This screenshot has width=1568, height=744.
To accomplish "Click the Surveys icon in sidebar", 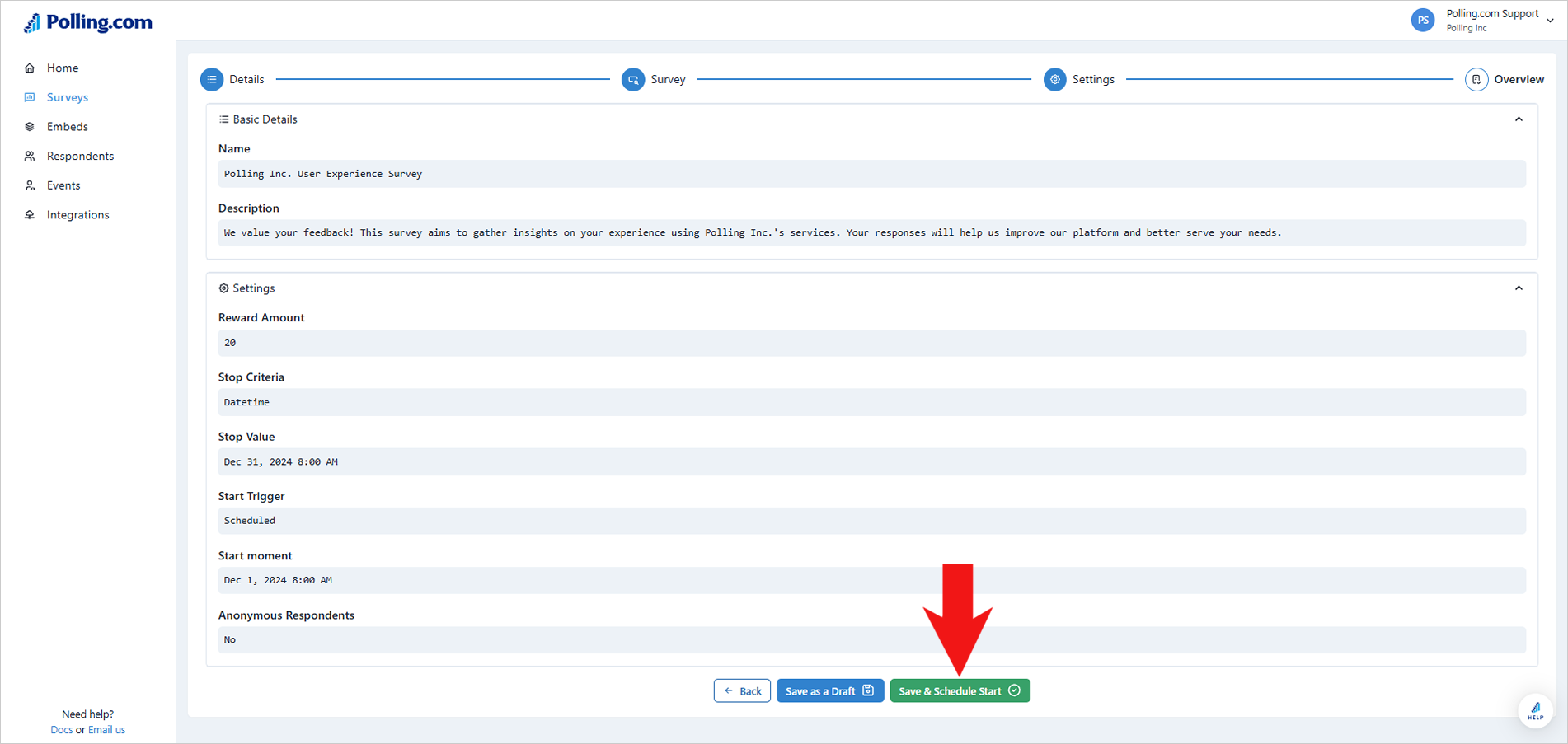I will pyautogui.click(x=30, y=97).
